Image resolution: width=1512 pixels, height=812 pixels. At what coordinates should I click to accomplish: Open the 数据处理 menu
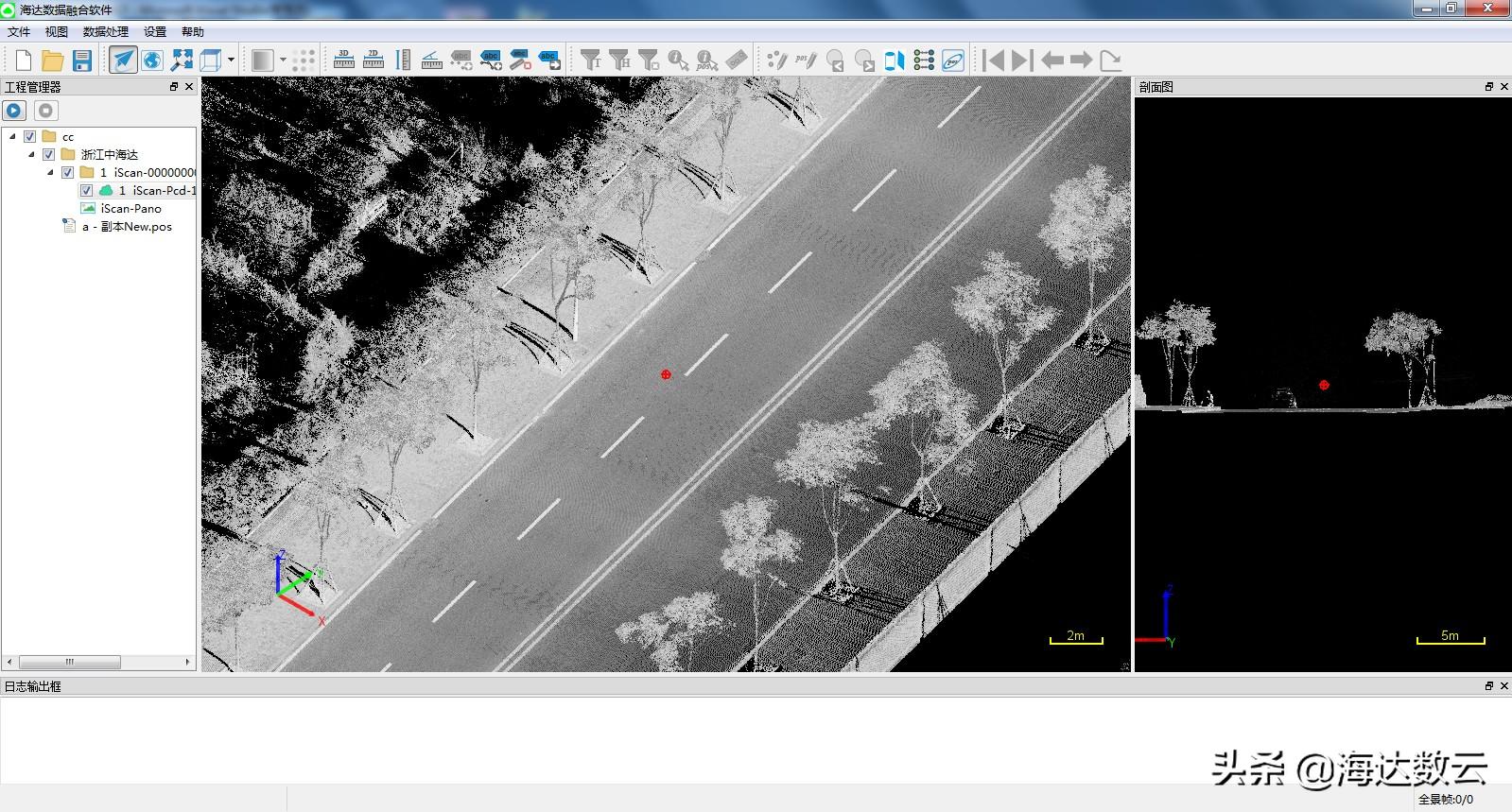105,31
